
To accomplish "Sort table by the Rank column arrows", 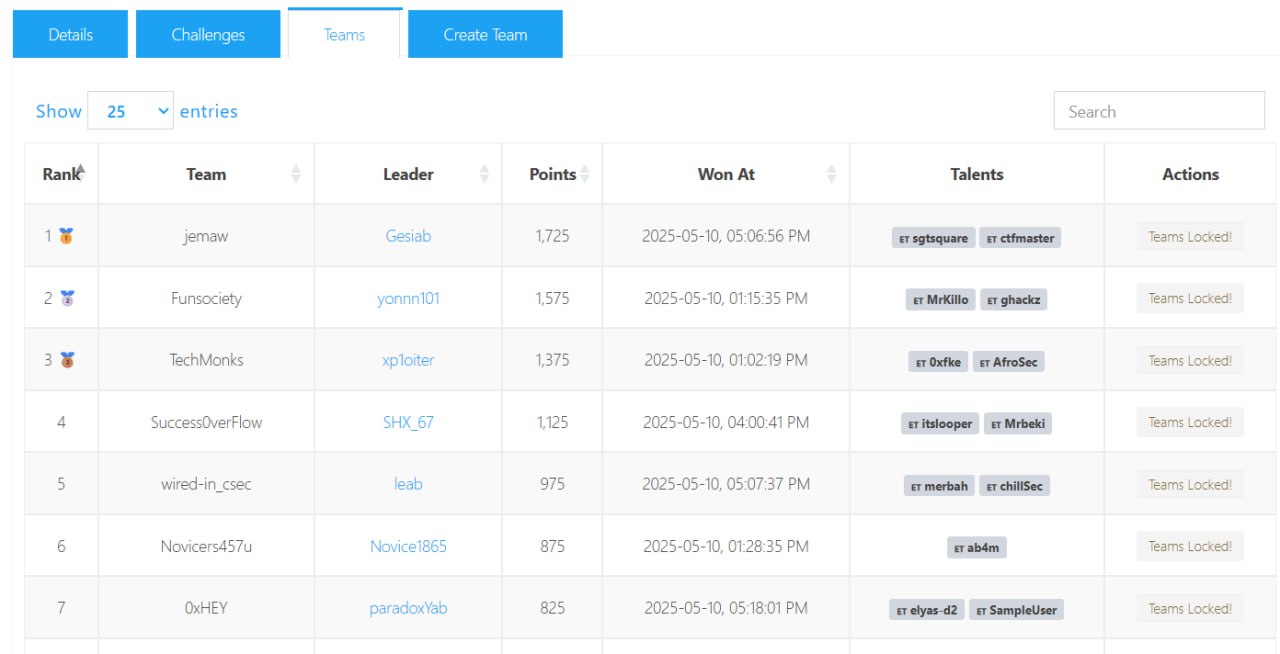I will [81, 172].
